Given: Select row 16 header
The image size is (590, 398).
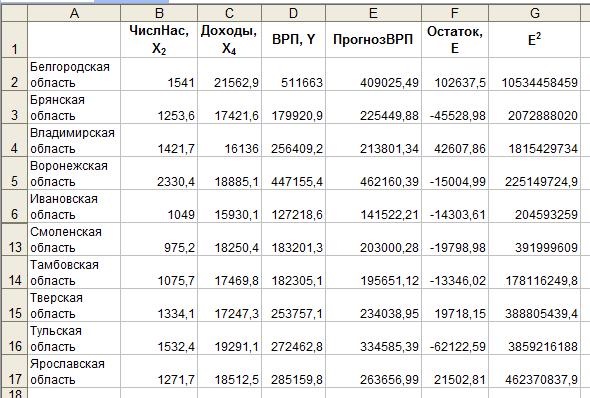Looking at the screenshot, I should pyautogui.click(x=14, y=338).
